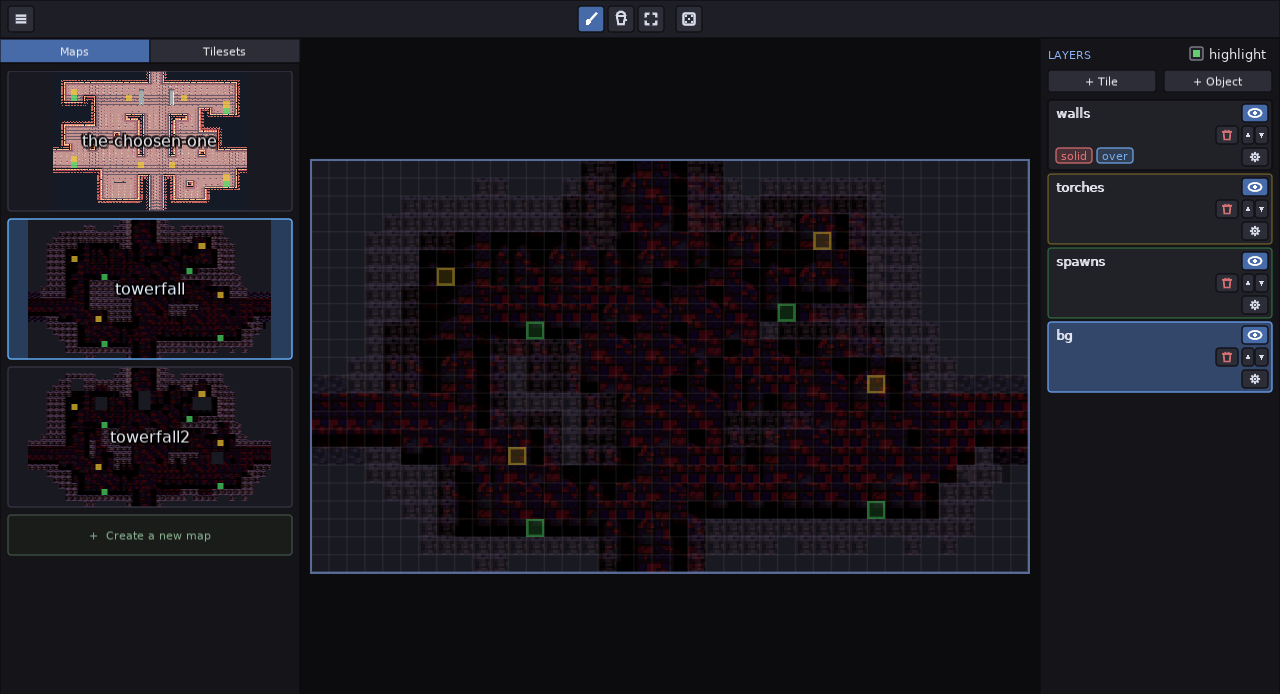
Task: Delete the bg layer
Action: 1227,357
